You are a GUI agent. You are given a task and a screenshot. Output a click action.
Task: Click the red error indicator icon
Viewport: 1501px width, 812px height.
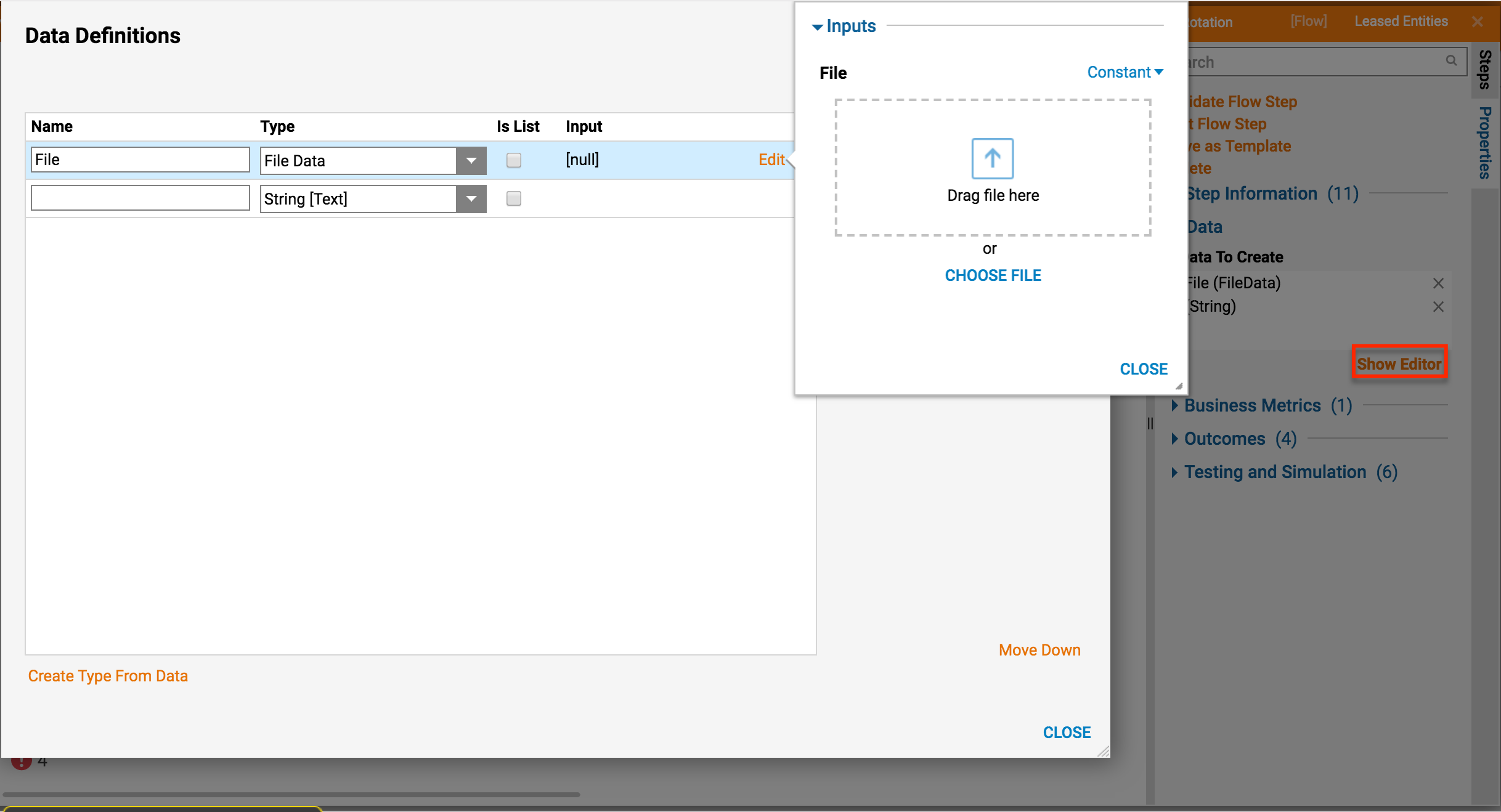tap(22, 763)
